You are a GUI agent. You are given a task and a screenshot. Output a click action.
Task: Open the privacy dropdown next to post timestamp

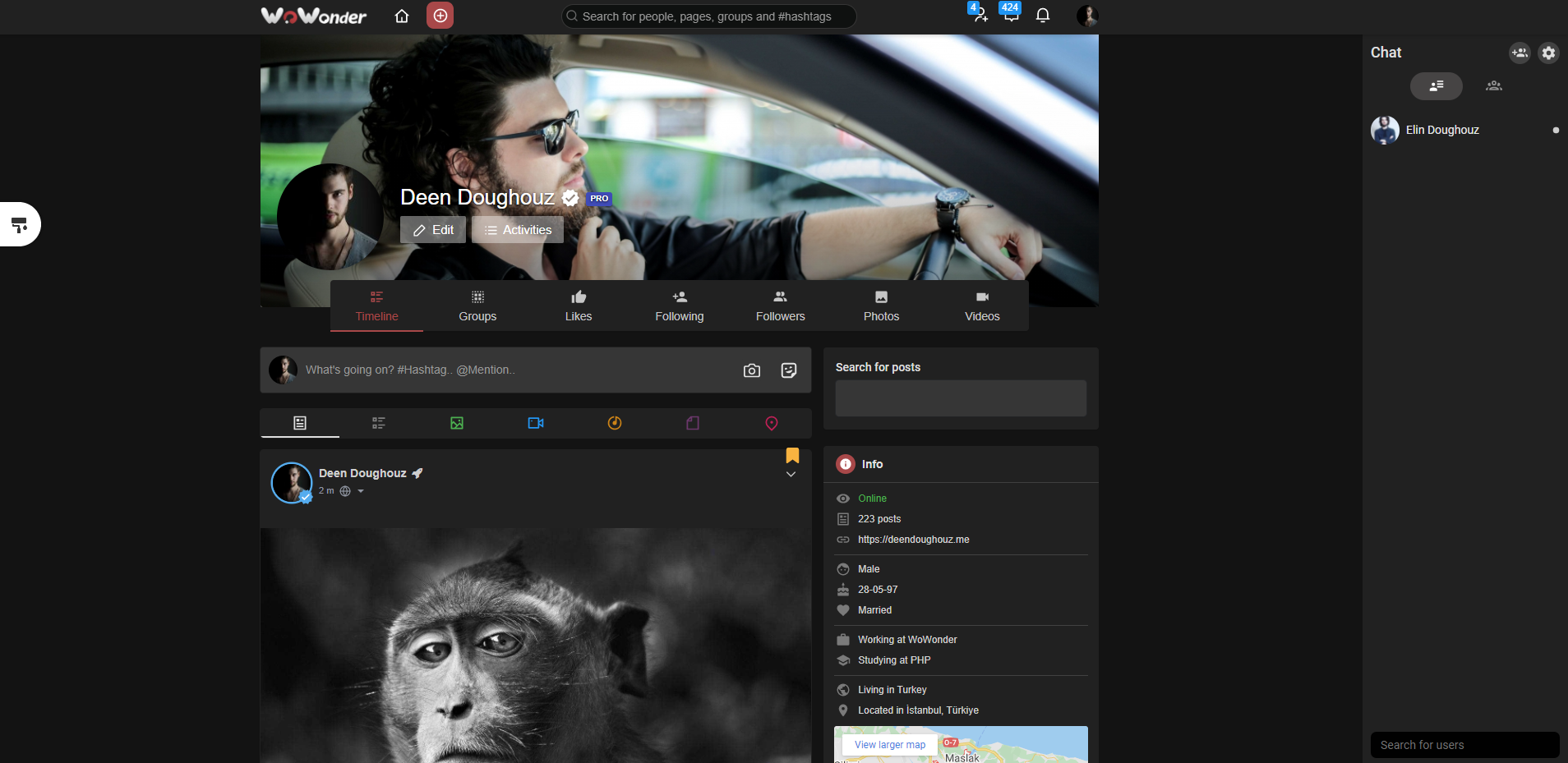pyautogui.click(x=359, y=491)
